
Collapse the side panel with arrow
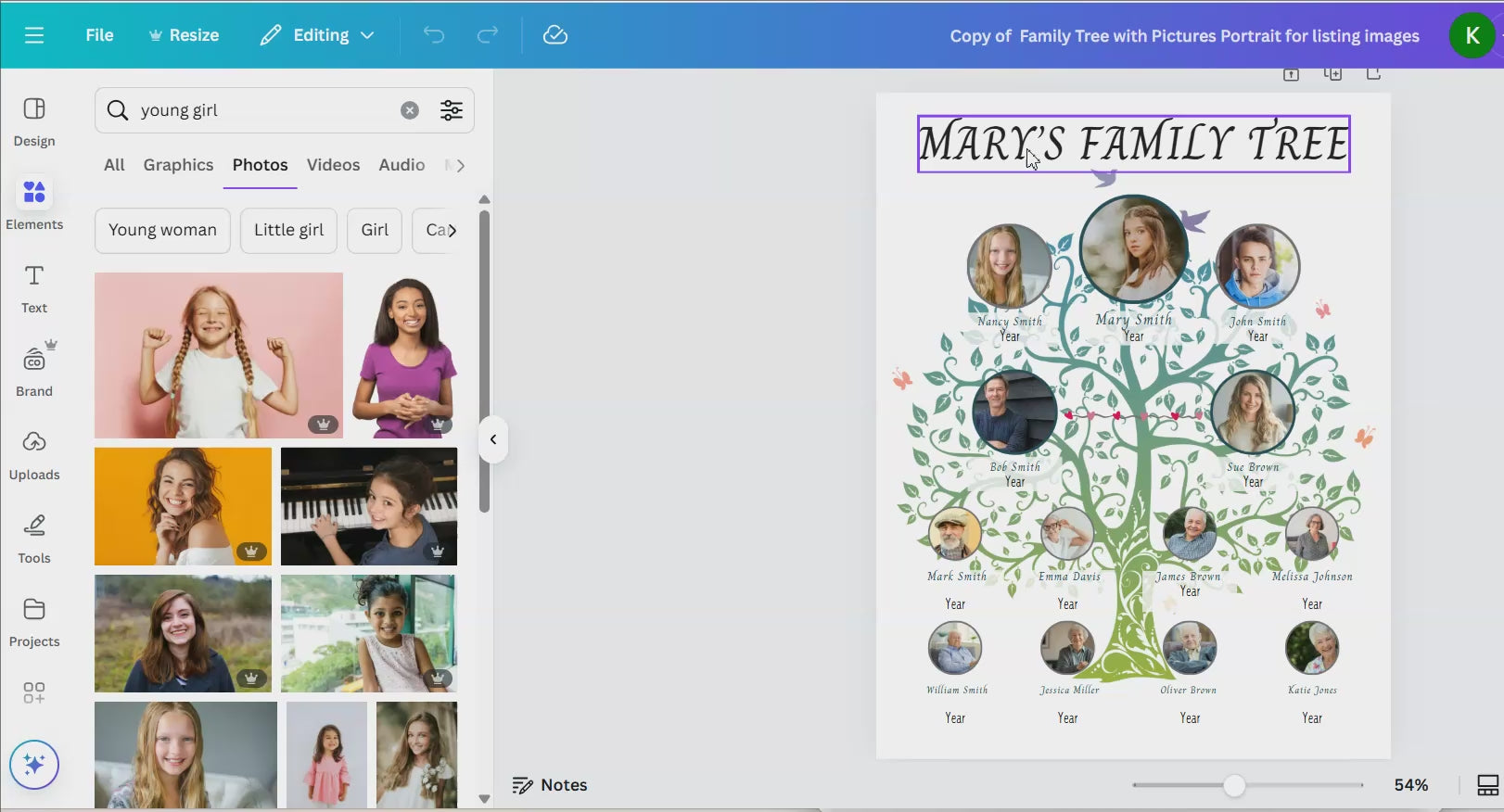(x=493, y=439)
